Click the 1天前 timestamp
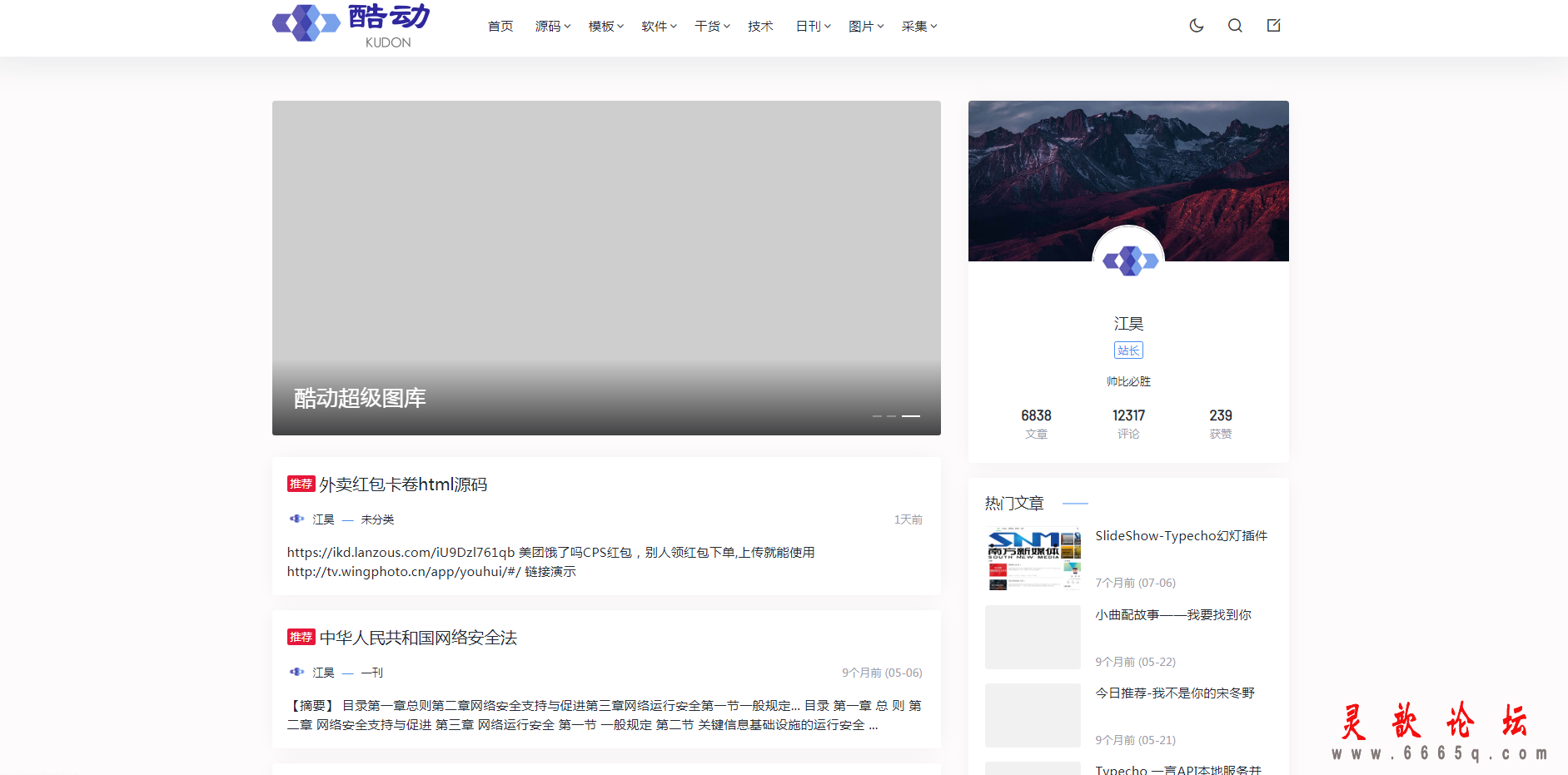The height and width of the screenshot is (775, 1568). tap(908, 519)
